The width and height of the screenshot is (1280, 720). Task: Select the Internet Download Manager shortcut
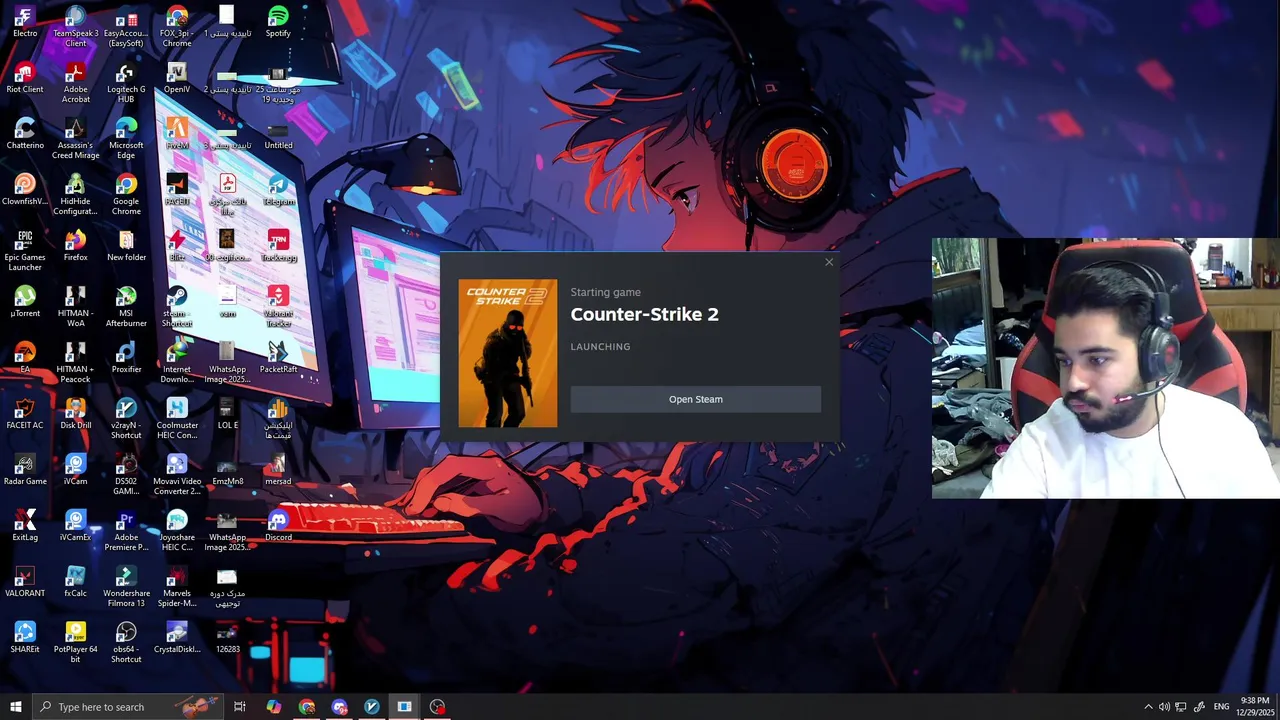[176, 363]
